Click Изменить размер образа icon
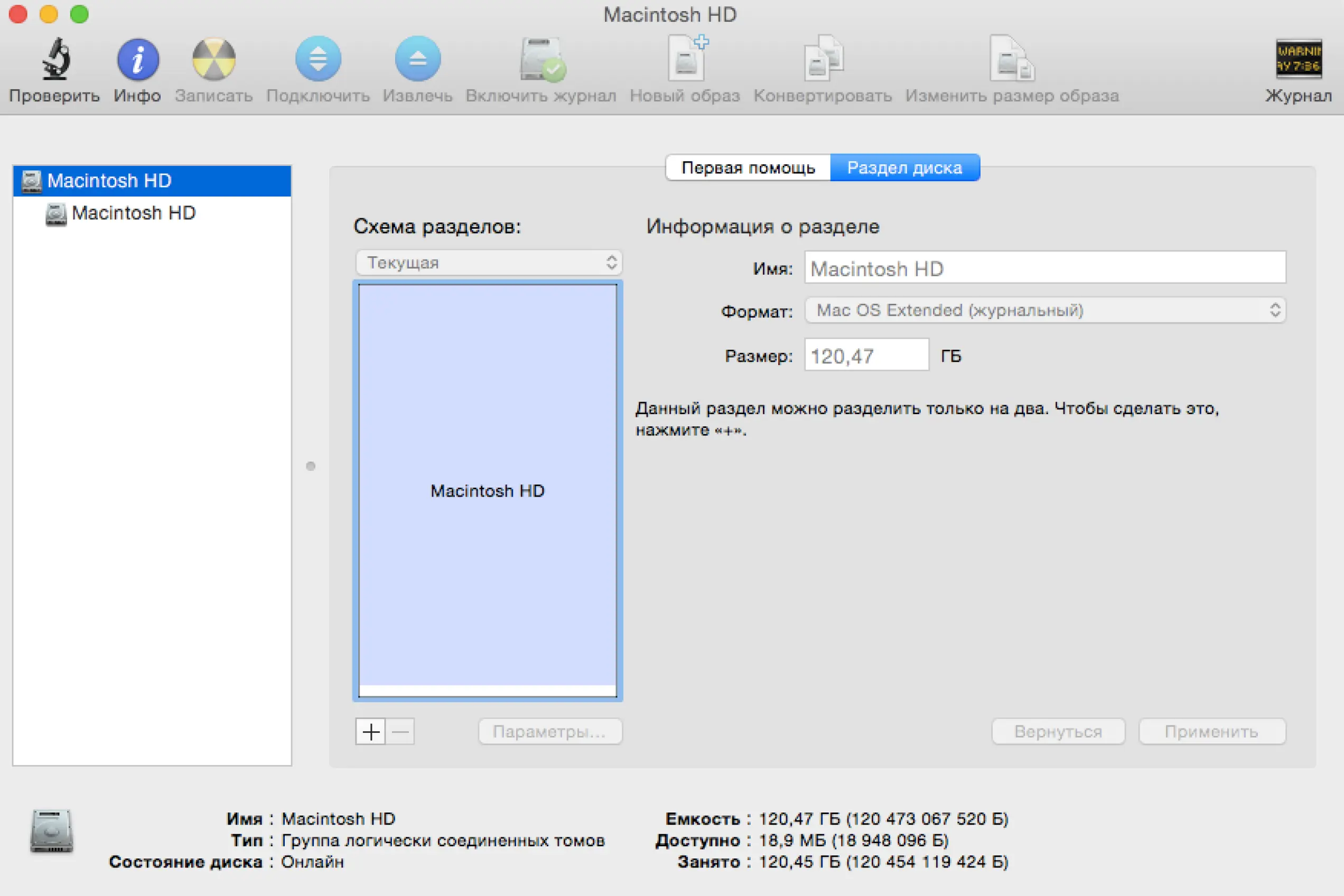The width and height of the screenshot is (1344, 896). (x=1012, y=59)
